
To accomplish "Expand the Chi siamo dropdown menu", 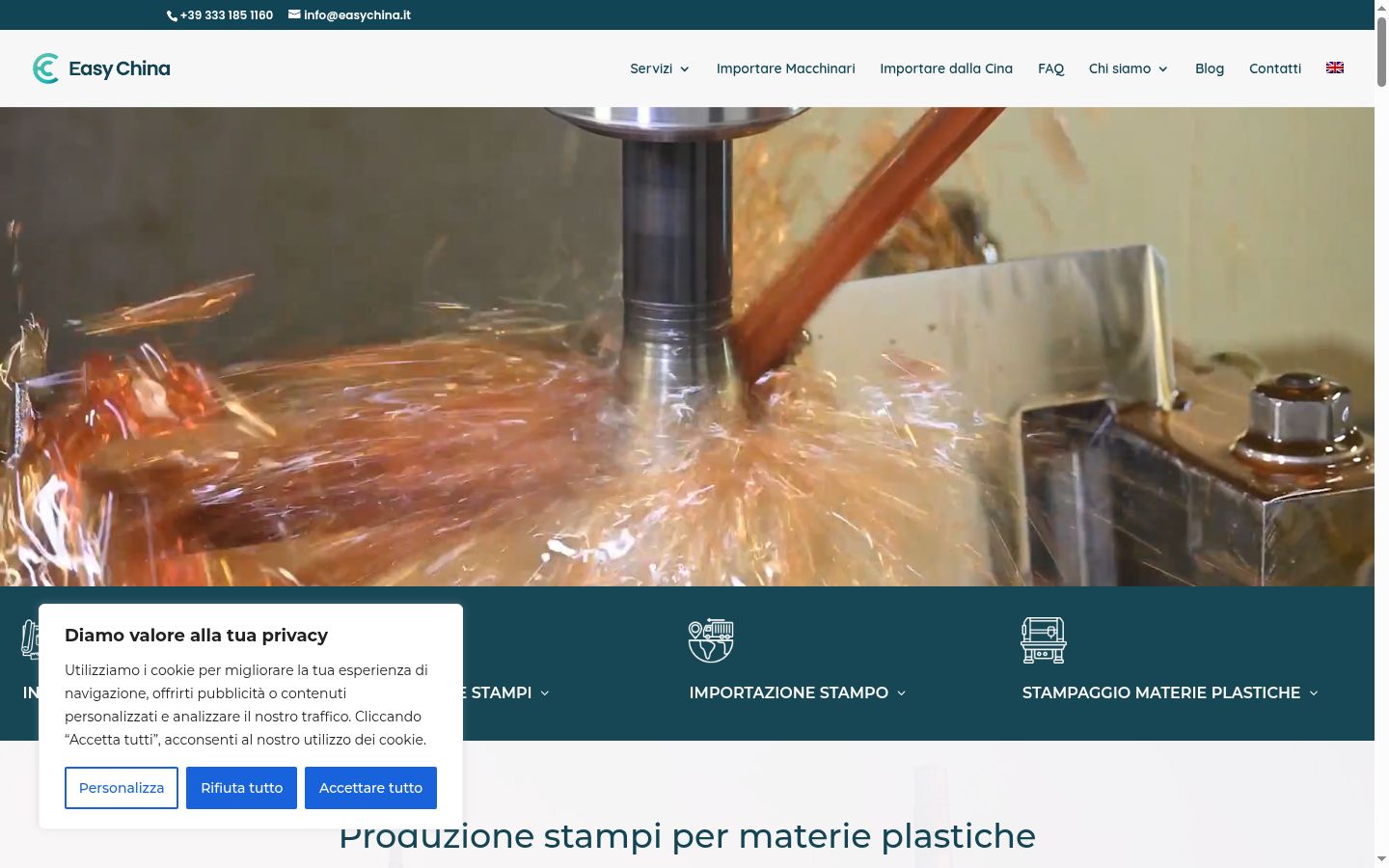I will tap(1129, 68).
